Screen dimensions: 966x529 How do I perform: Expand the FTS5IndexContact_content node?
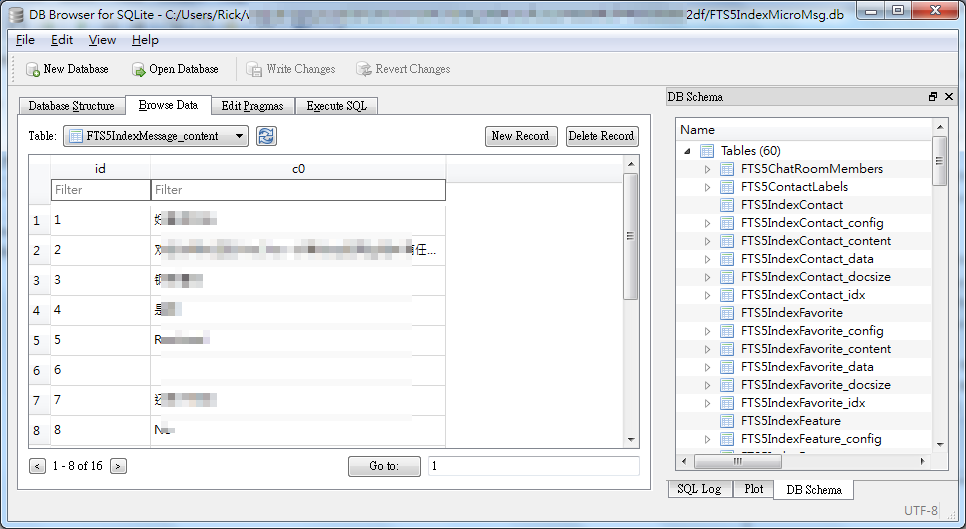[707, 241]
